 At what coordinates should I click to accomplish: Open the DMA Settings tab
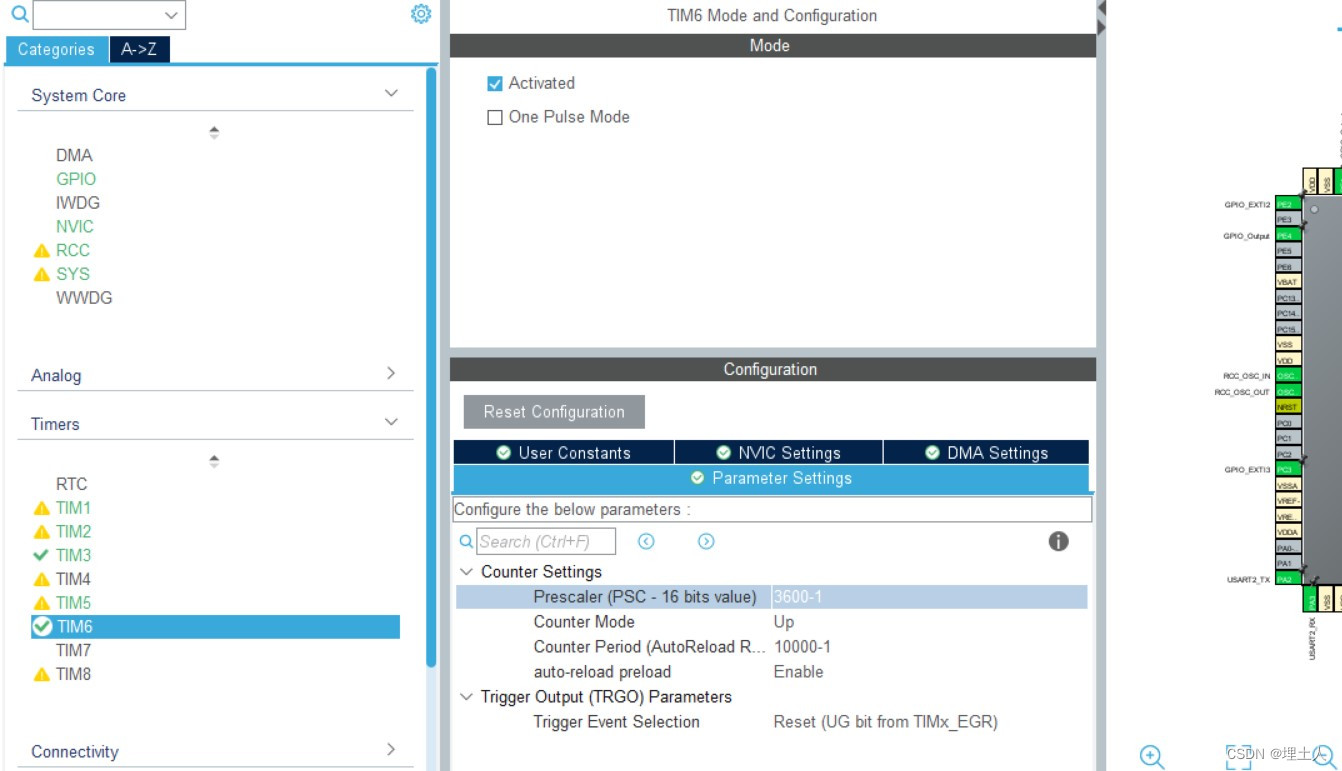coord(986,453)
